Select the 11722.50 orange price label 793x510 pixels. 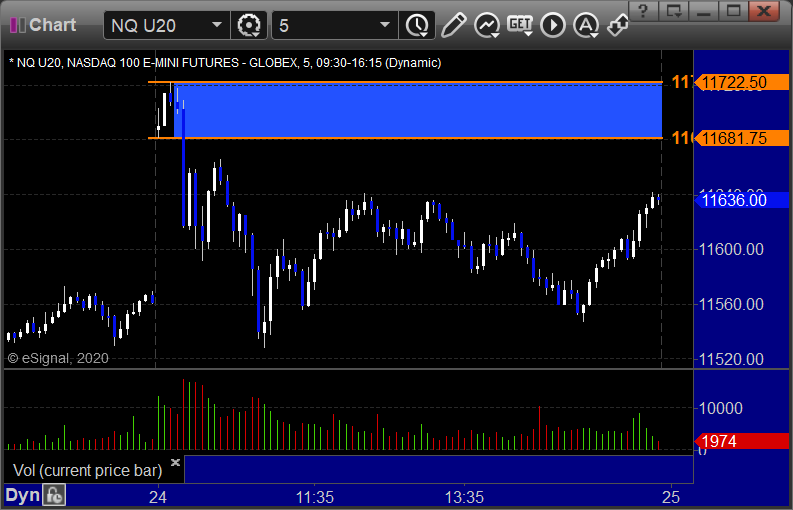click(x=741, y=82)
